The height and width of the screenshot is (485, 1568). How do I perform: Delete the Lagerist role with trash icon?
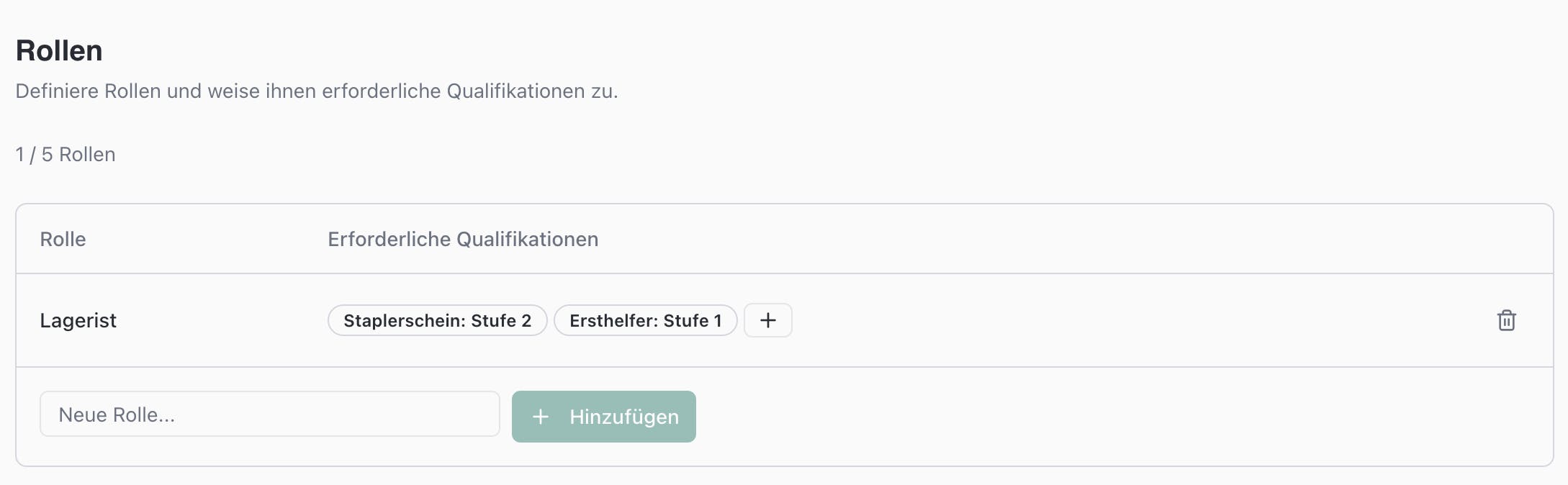pyautogui.click(x=1506, y=320)
